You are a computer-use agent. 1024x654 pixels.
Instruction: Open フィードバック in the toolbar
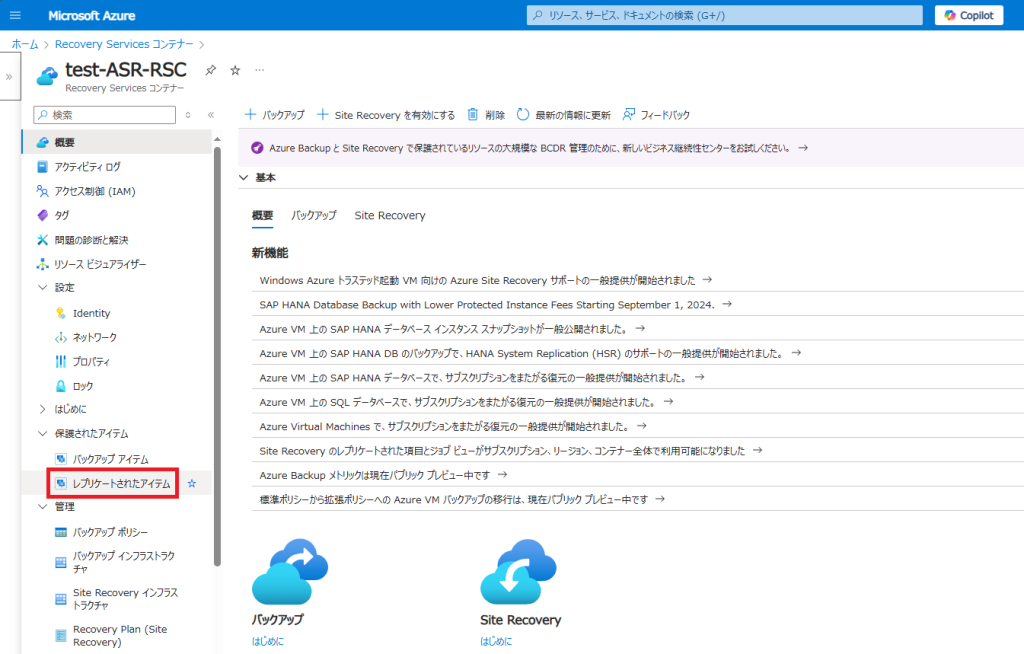656,115
